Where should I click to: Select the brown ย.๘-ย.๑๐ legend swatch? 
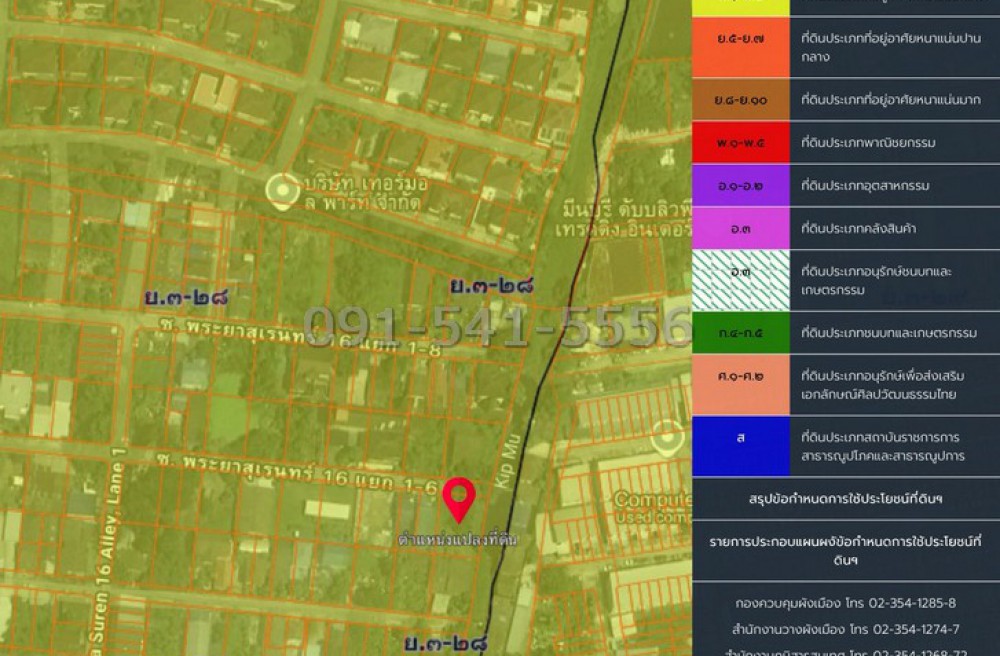click(740, 100)
